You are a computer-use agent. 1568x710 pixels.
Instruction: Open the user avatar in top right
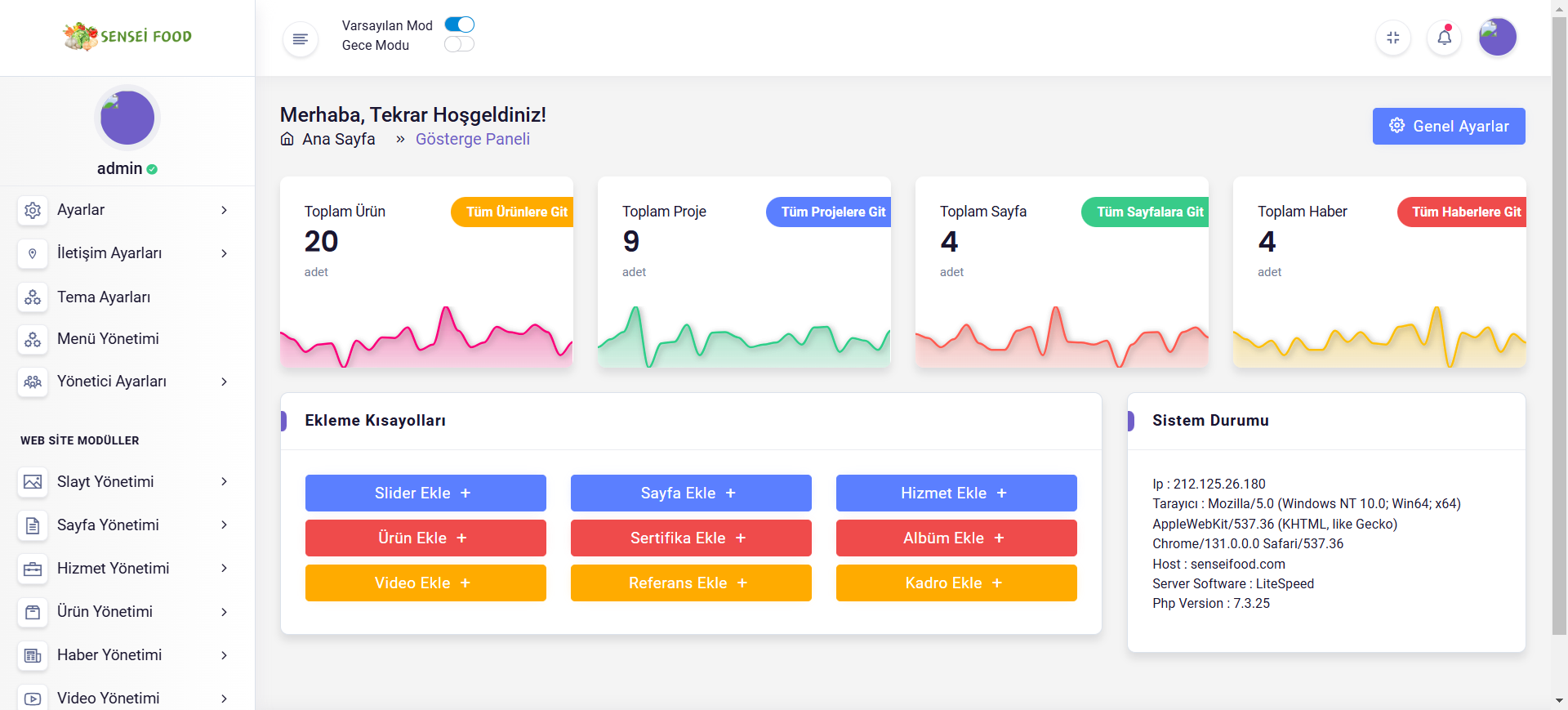click(1497, 38)
